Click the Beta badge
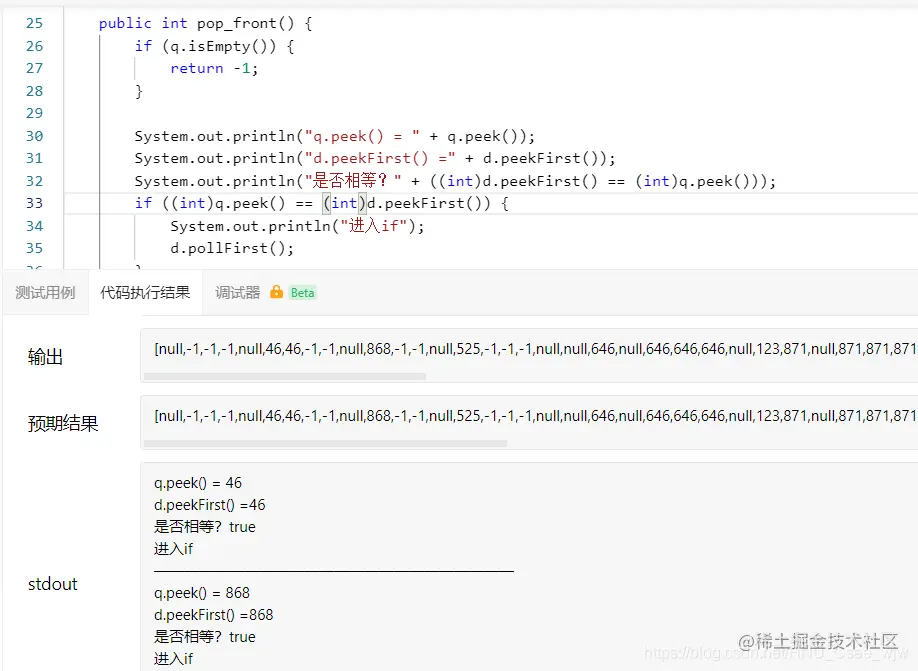Viewport: 918px width, 671px height. (x=303, y=293)
